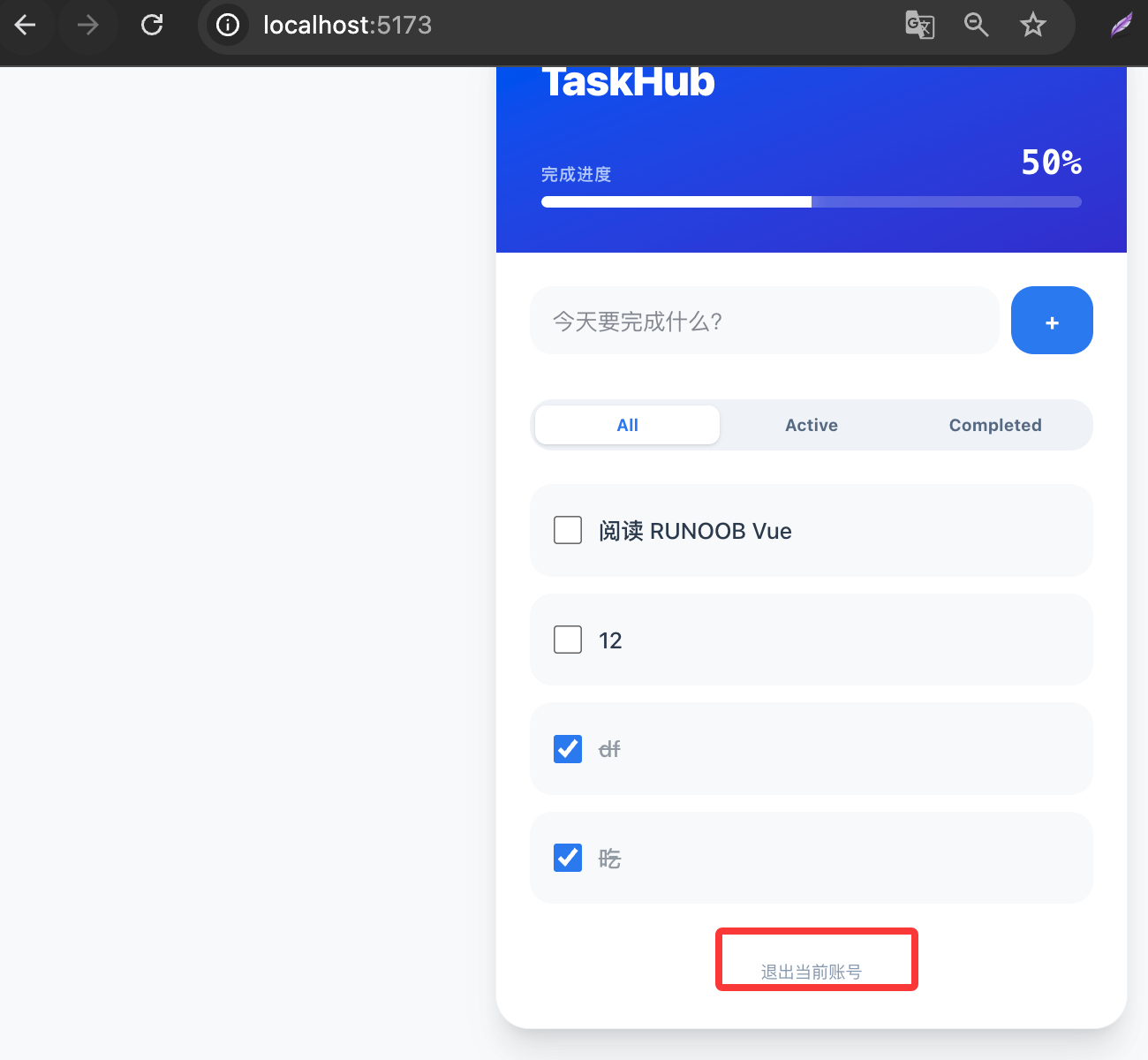Focus the 今天要完成什么? task input

point(764,321)
